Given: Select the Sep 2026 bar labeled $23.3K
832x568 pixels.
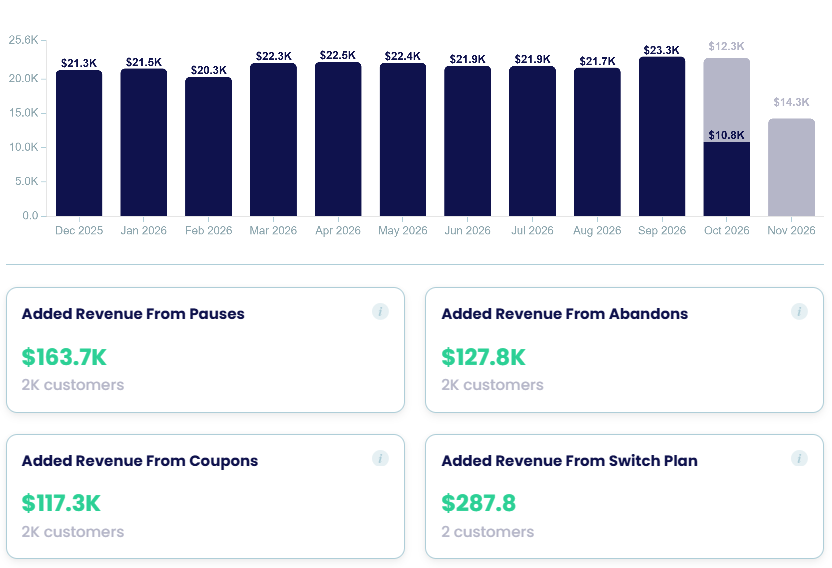Looking at the screenshot, I should tap(662, 136).
